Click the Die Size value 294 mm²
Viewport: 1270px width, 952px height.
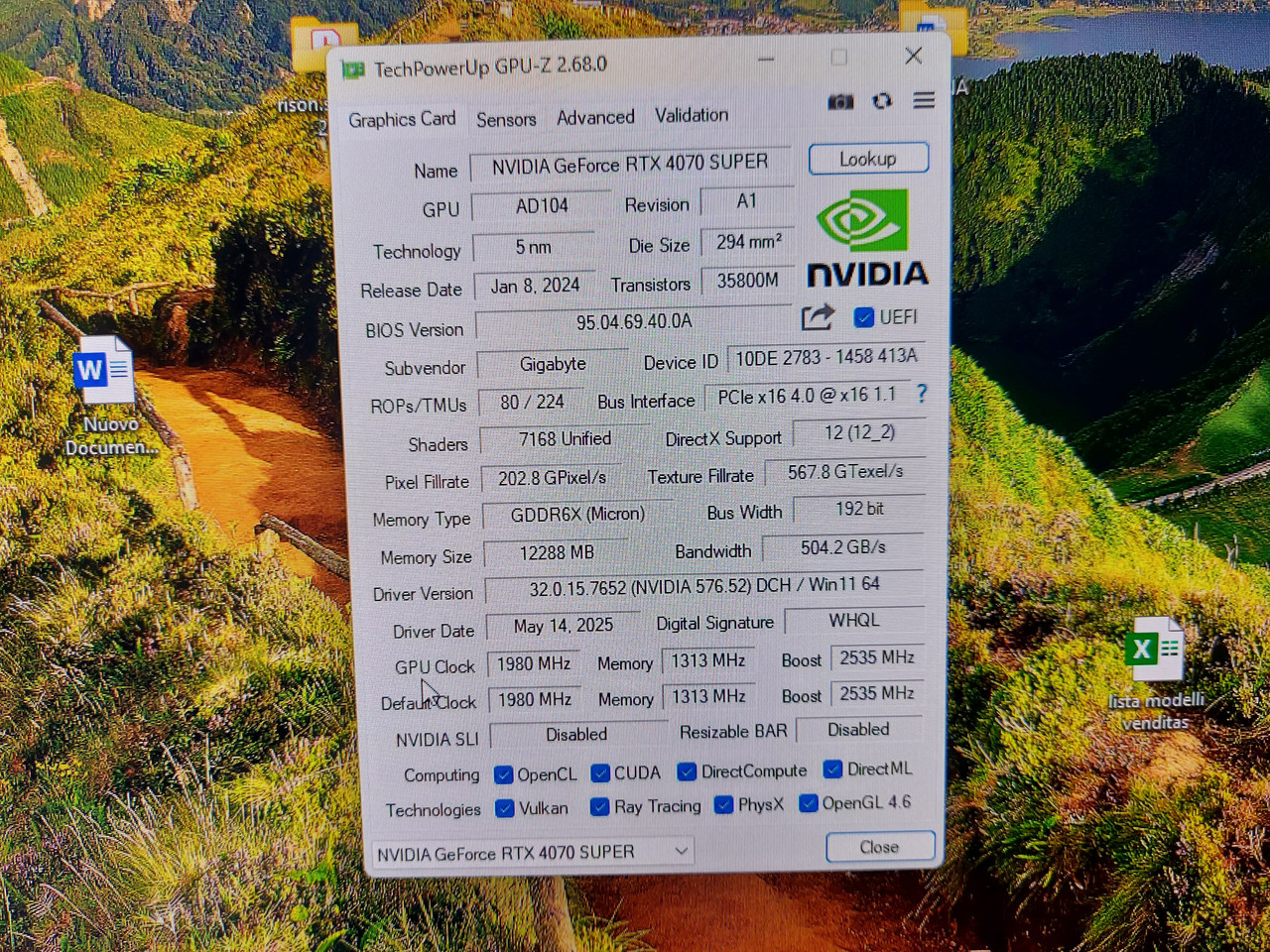click(748, 242)
